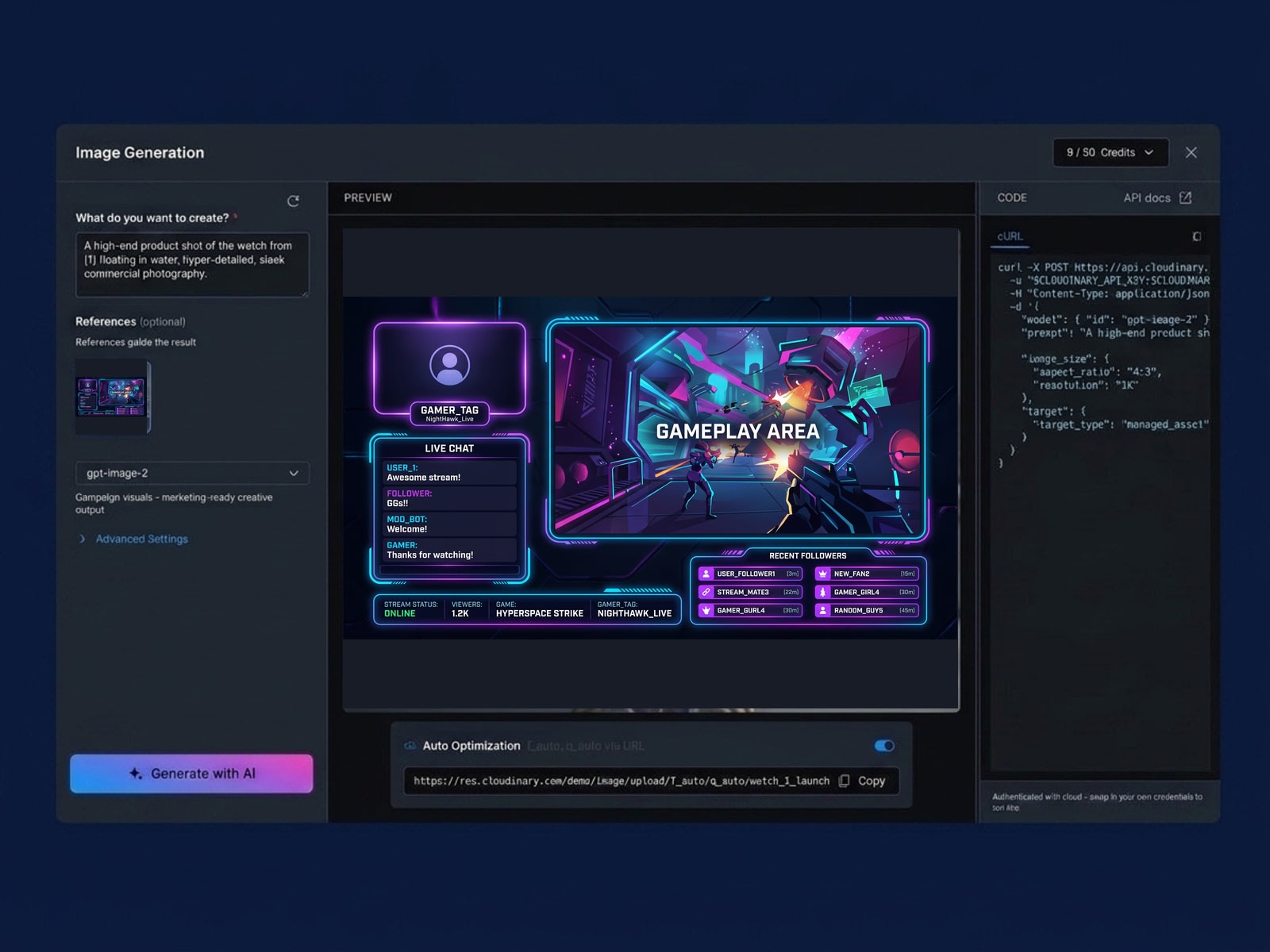This screenshot has width=1270, height=952.
Task: Close the Image Generation dialog
Action: (1191, 152)
